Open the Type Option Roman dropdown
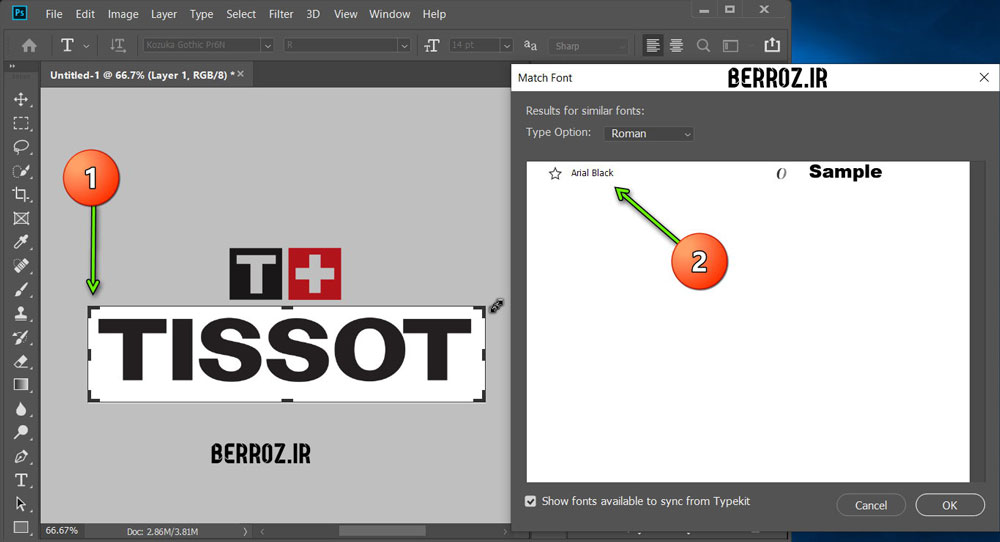Screen dimensions: 1000x542 point(648,134)
